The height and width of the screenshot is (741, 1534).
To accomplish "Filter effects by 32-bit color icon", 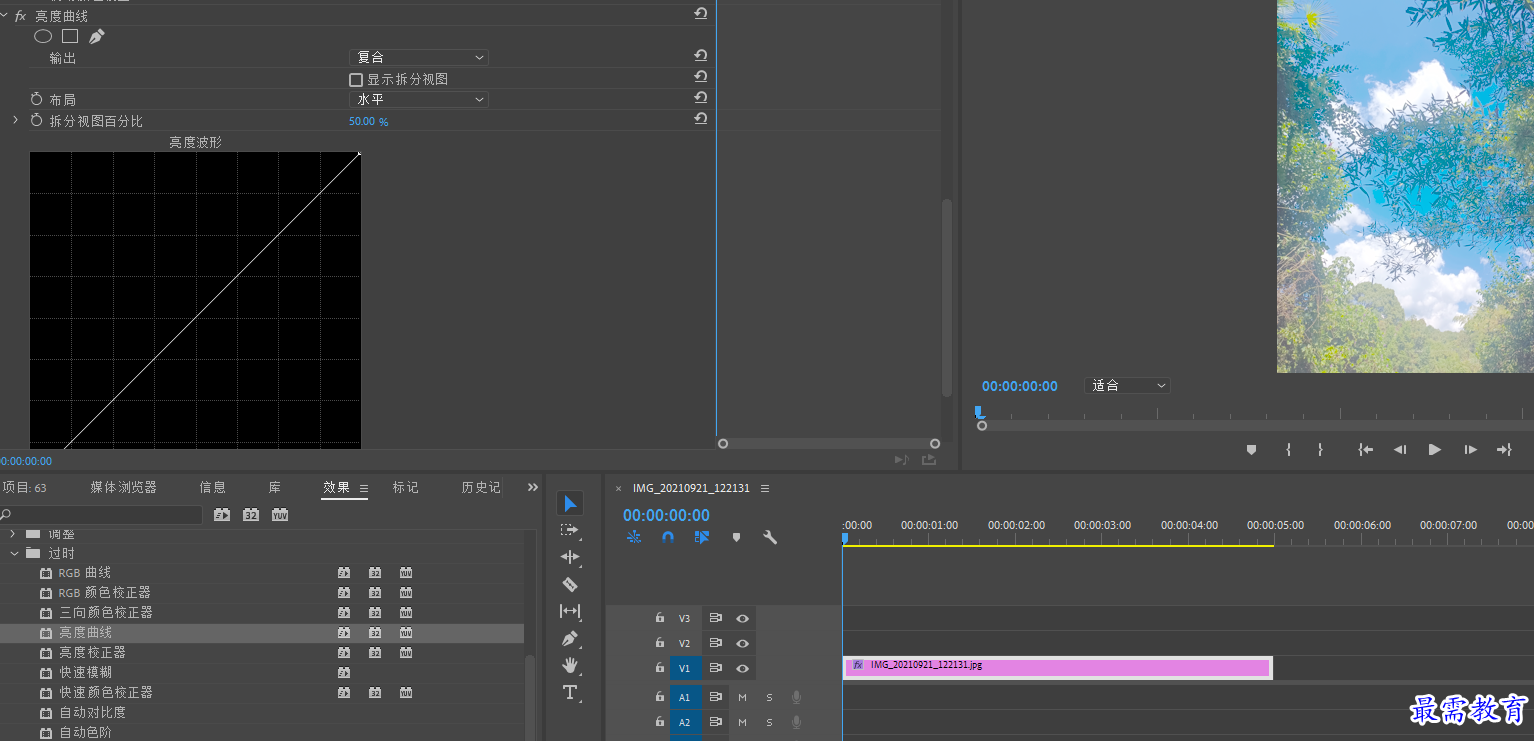I will pyautogui.click(x=251, y=515).
